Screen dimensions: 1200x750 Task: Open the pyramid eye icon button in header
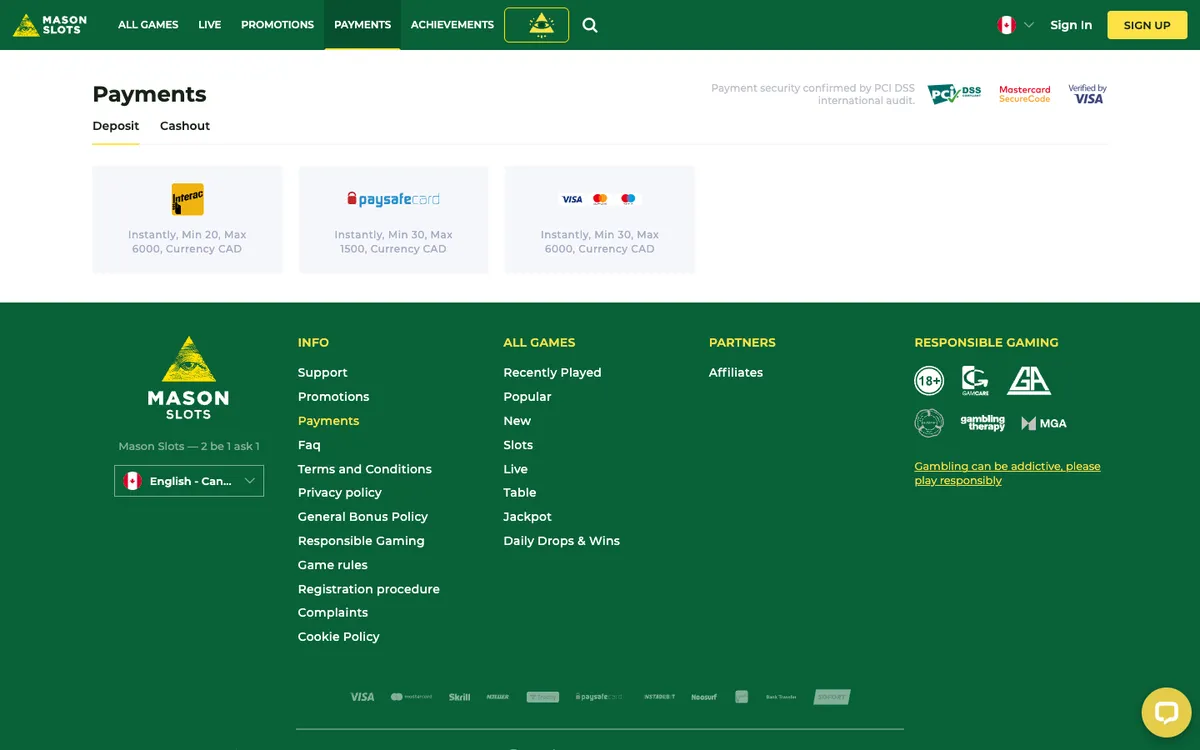(536, 25)
